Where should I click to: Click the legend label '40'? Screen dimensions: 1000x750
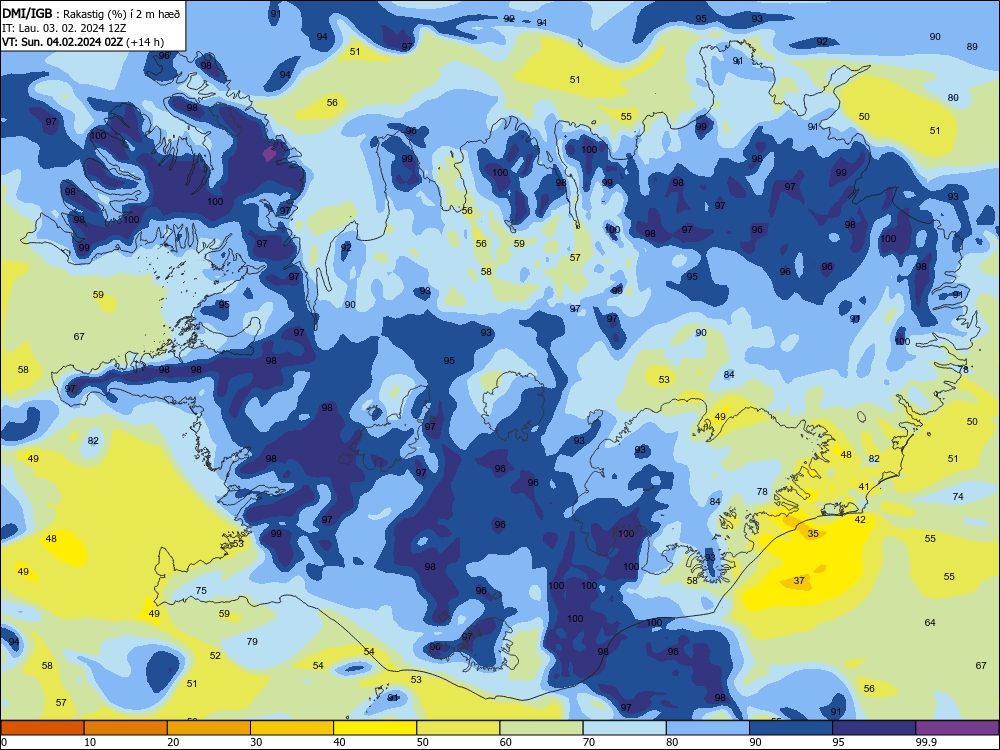pyautogui.click(x=339, y=742)
